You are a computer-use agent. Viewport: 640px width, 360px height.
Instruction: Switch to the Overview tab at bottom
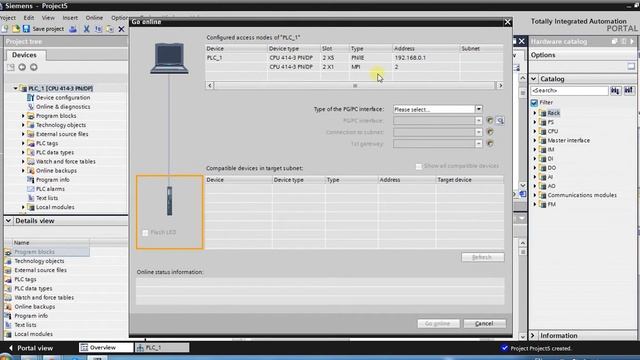[x=106, y=347]
